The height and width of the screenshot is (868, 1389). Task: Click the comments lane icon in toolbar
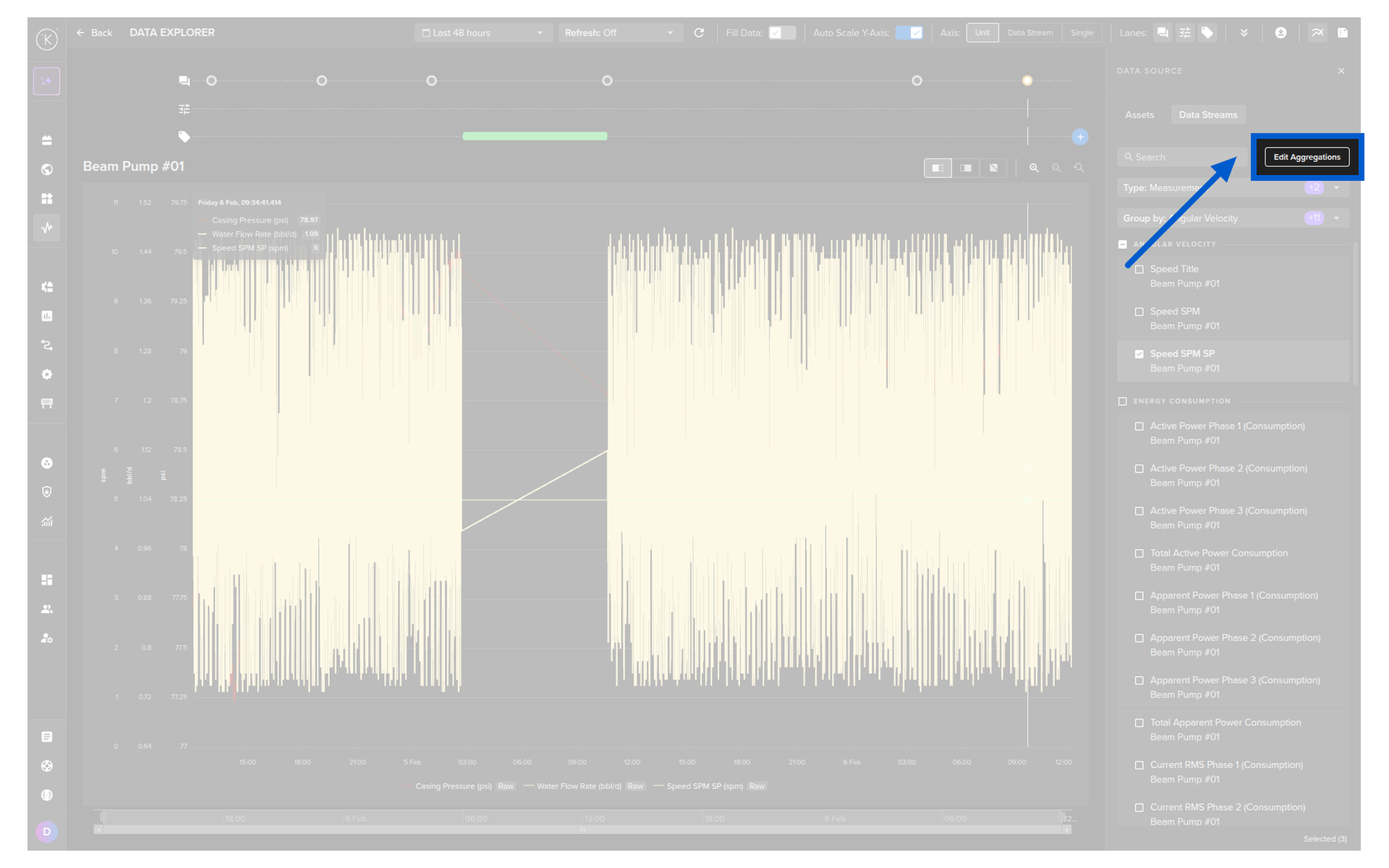[x=1162, y=33]
